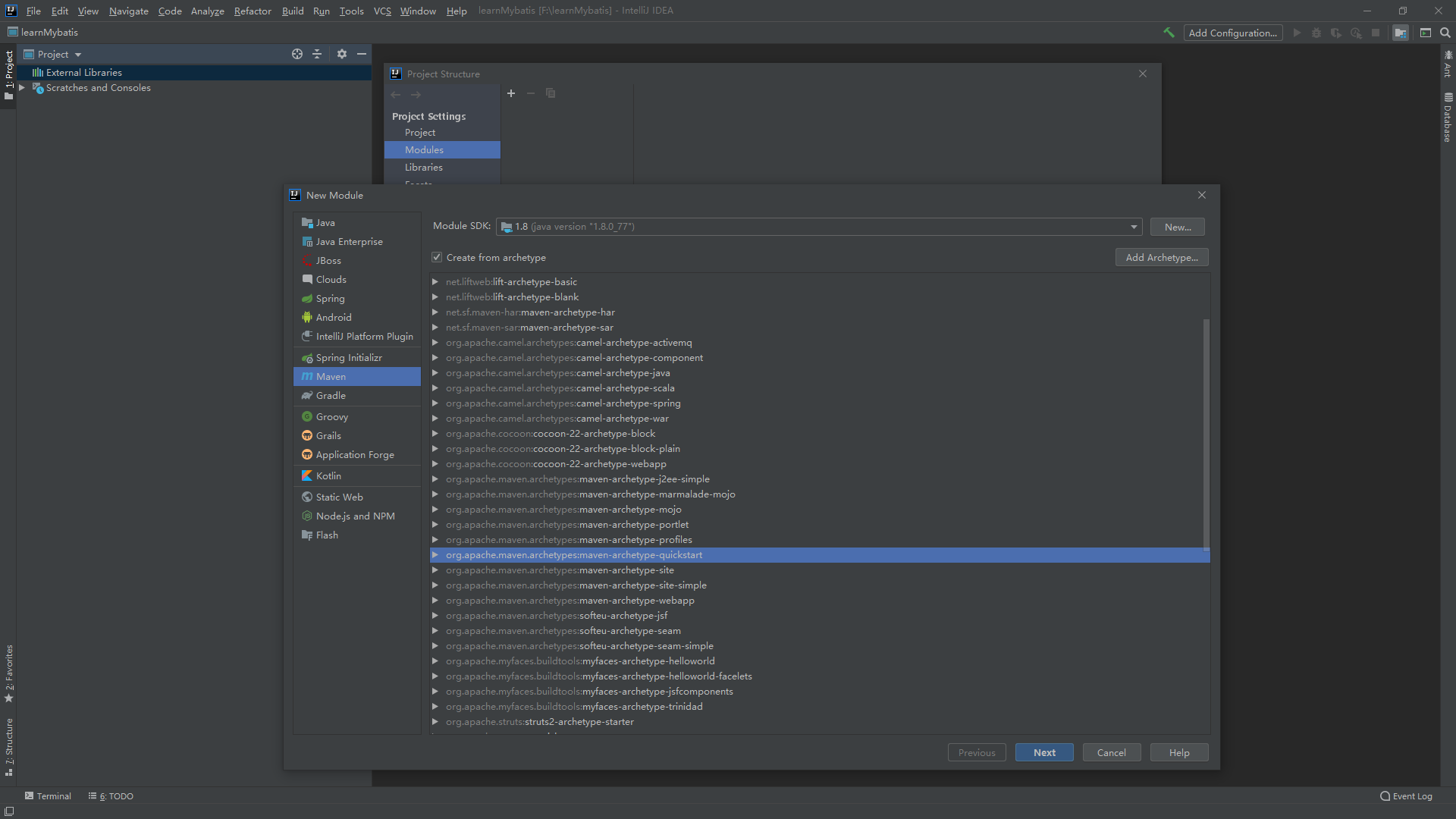The width and height of the screenshot is (1456, 819).
Task: Click Next button in New Module dialog
Action: pos(1044,752)
